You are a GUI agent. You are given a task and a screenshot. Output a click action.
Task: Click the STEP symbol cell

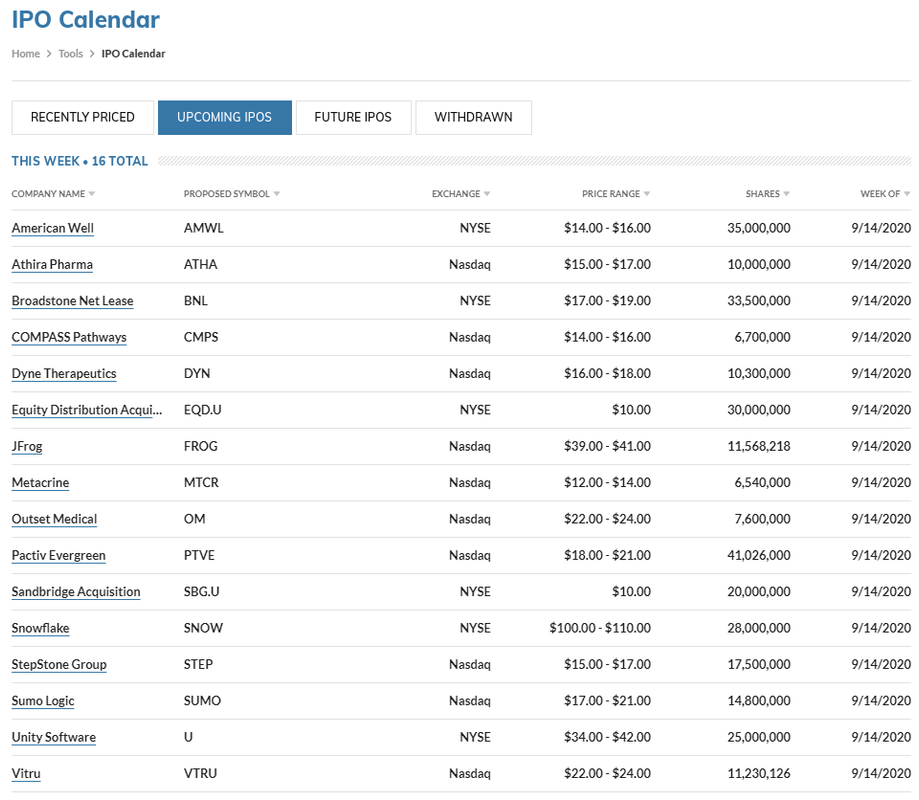coord(198,665)
